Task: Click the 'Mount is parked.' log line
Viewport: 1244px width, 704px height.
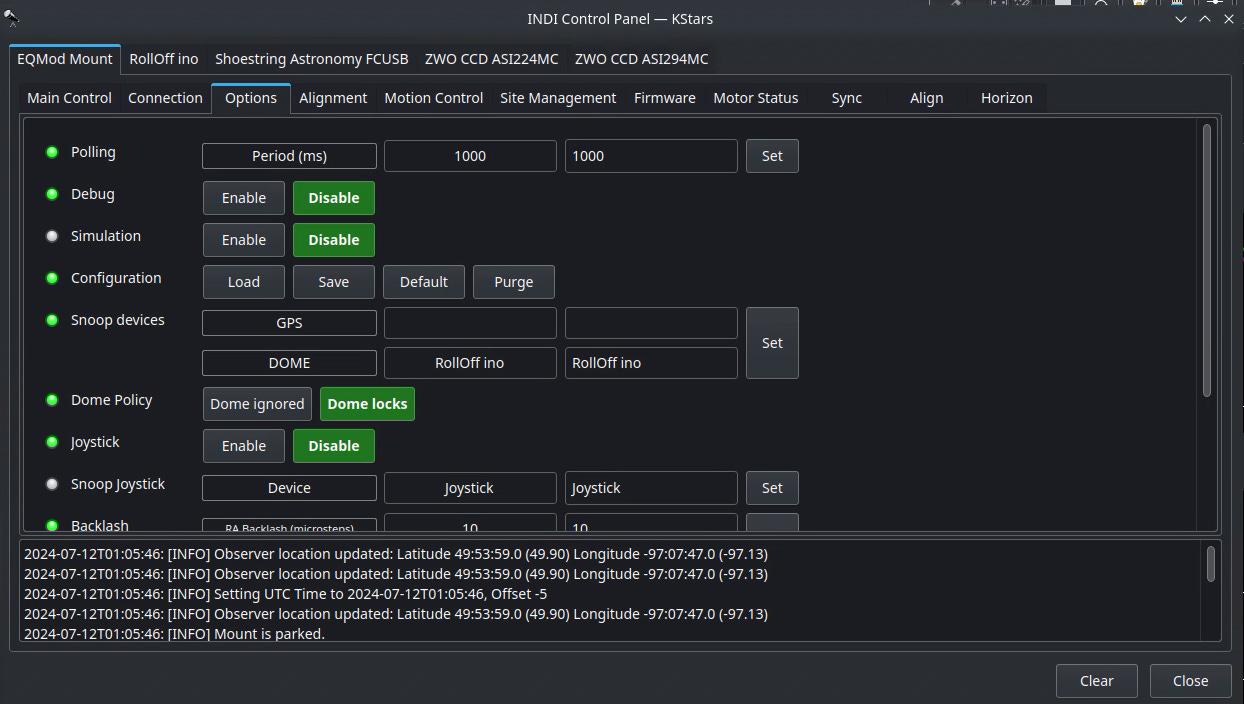Action: pos(174,634)
